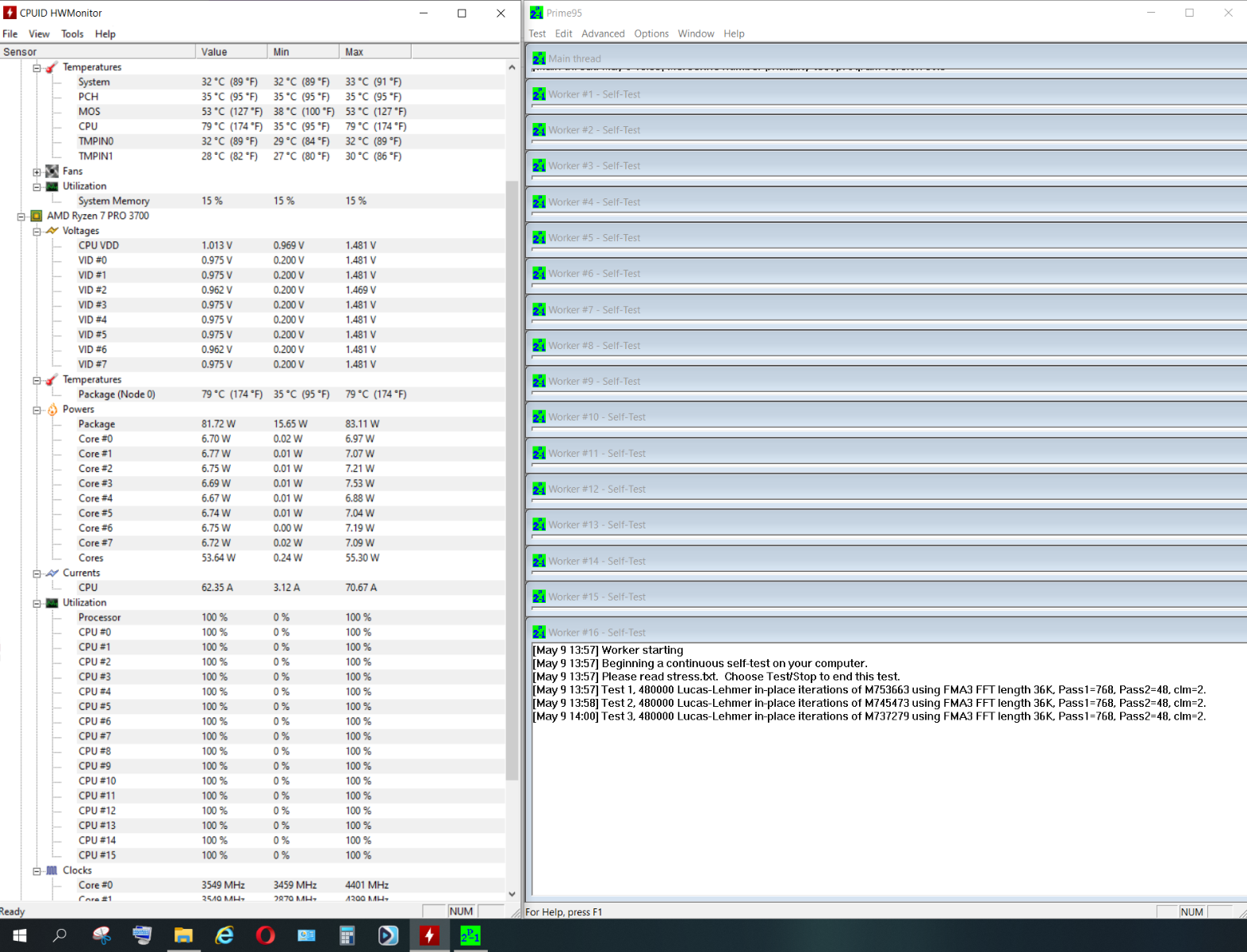Image resolution: width=1247 pixels, height=952 pixels.
Task: Open Windows search from the taskbar
Action: click(59, 935)
